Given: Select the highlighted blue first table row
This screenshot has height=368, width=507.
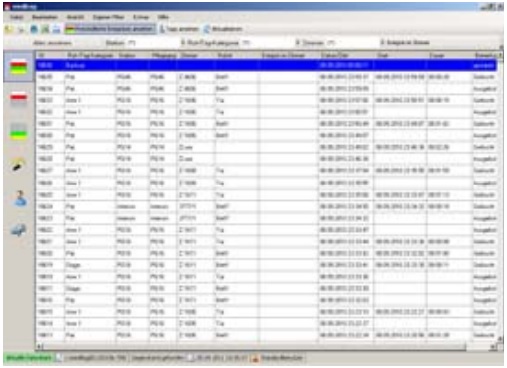Looking at the screenshot, I should click(x=266, y=65).
